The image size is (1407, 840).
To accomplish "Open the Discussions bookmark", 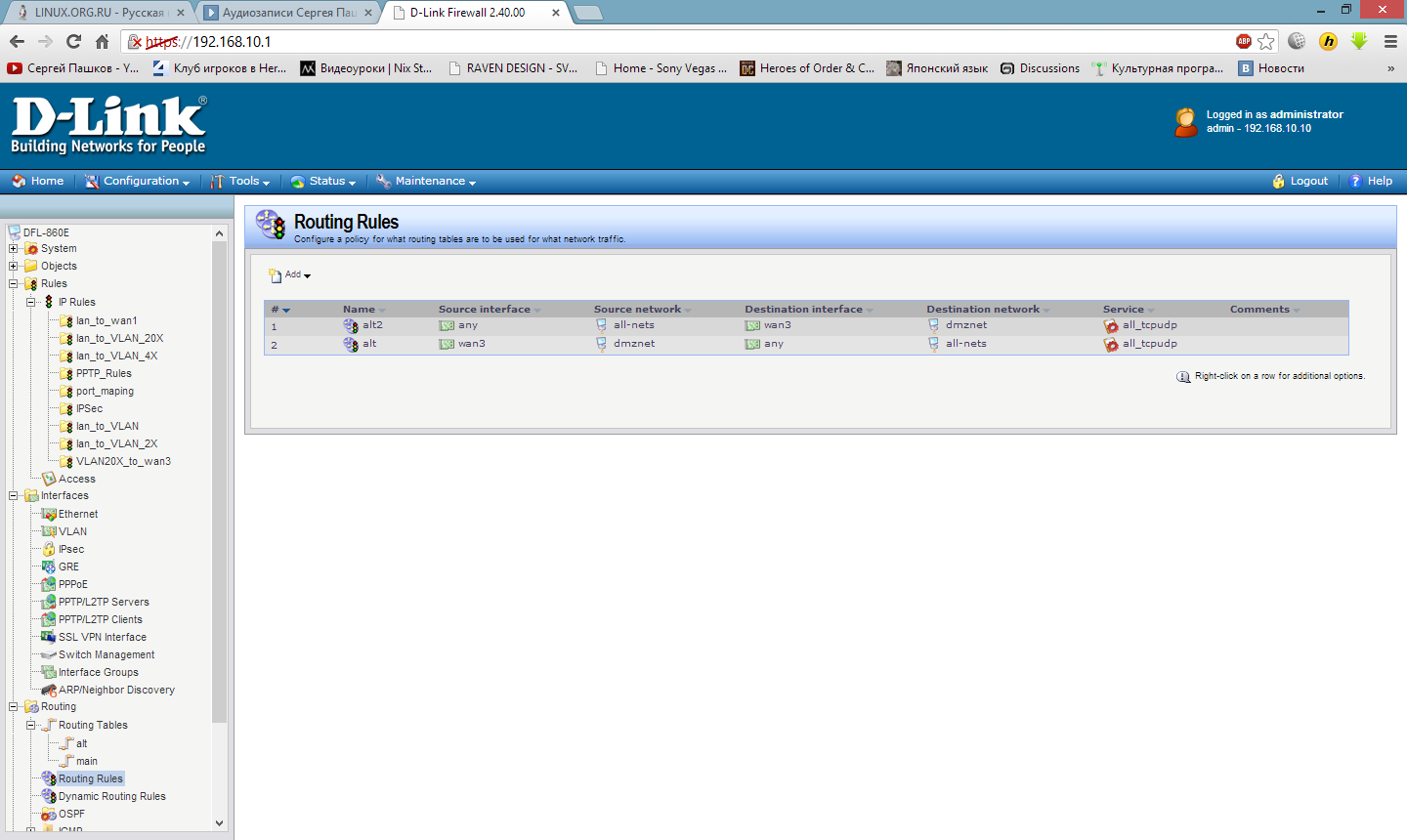I will pyautogui.click(x=1040, y=68).
